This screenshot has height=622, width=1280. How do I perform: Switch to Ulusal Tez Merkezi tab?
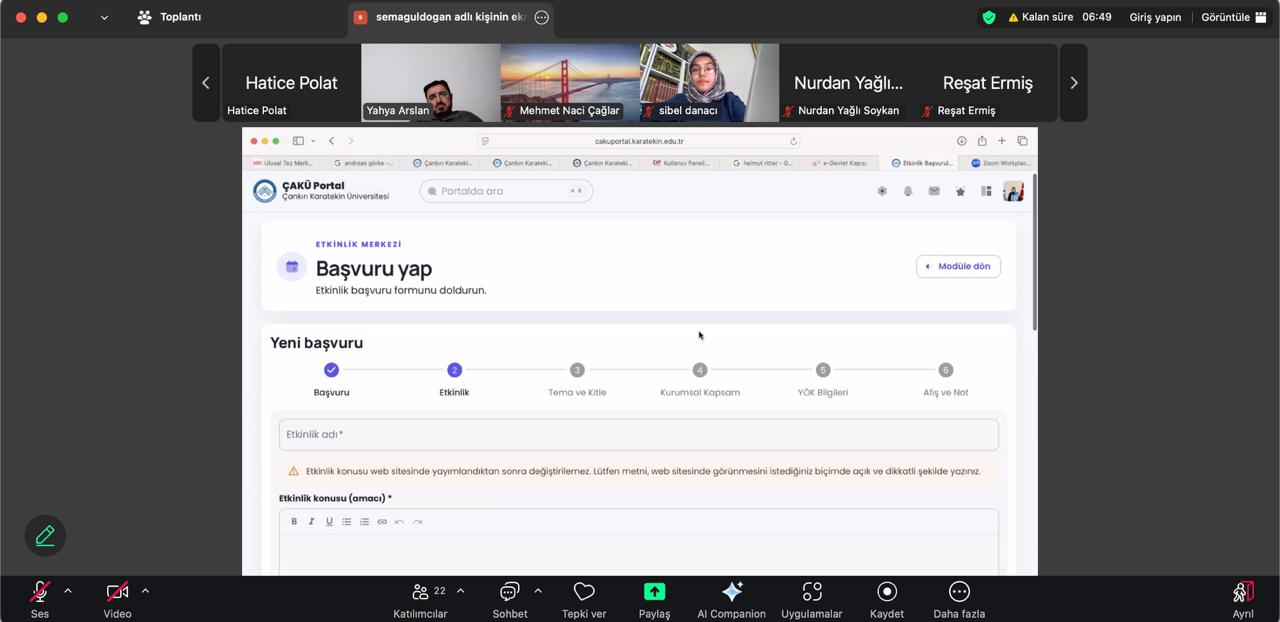pos(282,163)
